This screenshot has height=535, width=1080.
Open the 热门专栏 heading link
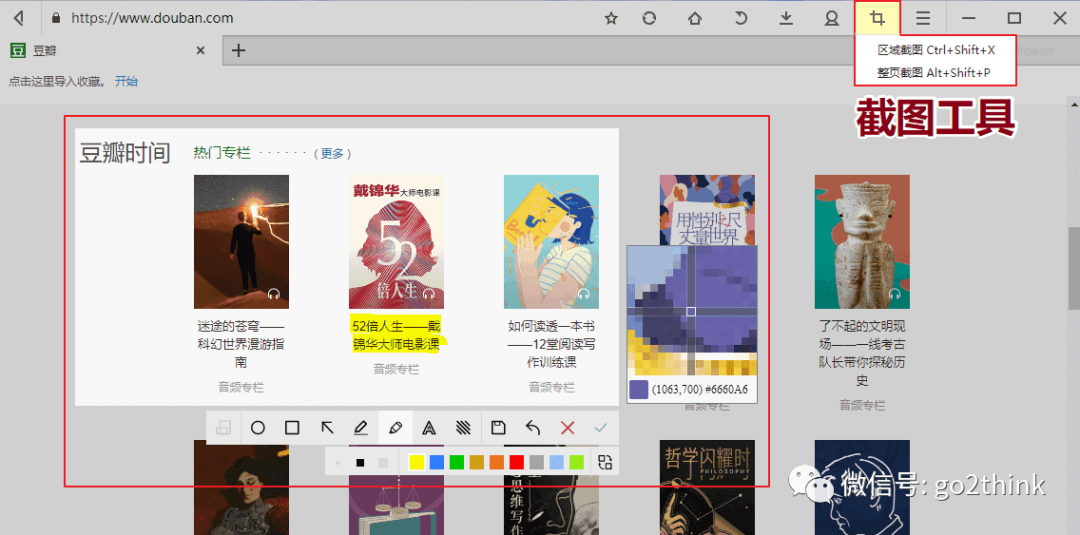(x=222, y=153)
